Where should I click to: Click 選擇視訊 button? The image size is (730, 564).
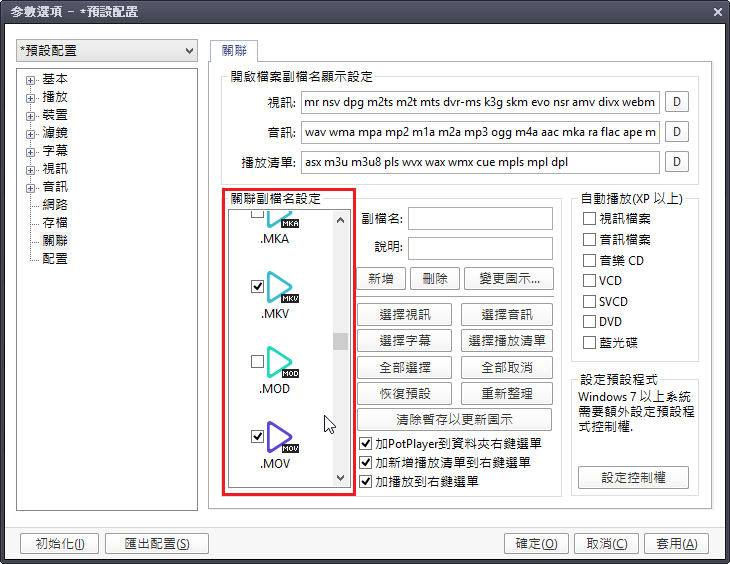point(405,314)
